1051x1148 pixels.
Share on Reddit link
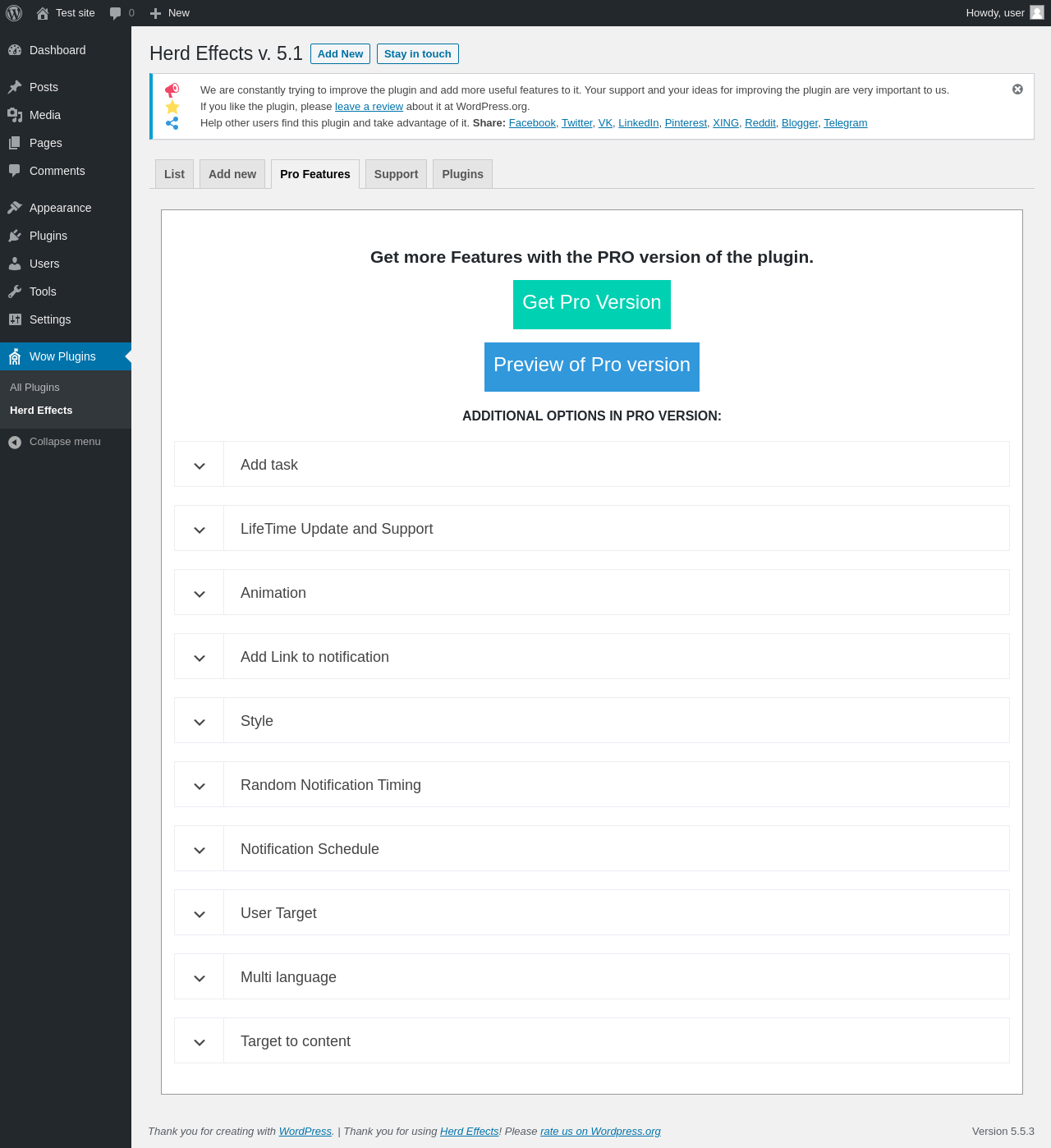pyautogui.click(x=760, y=123)
